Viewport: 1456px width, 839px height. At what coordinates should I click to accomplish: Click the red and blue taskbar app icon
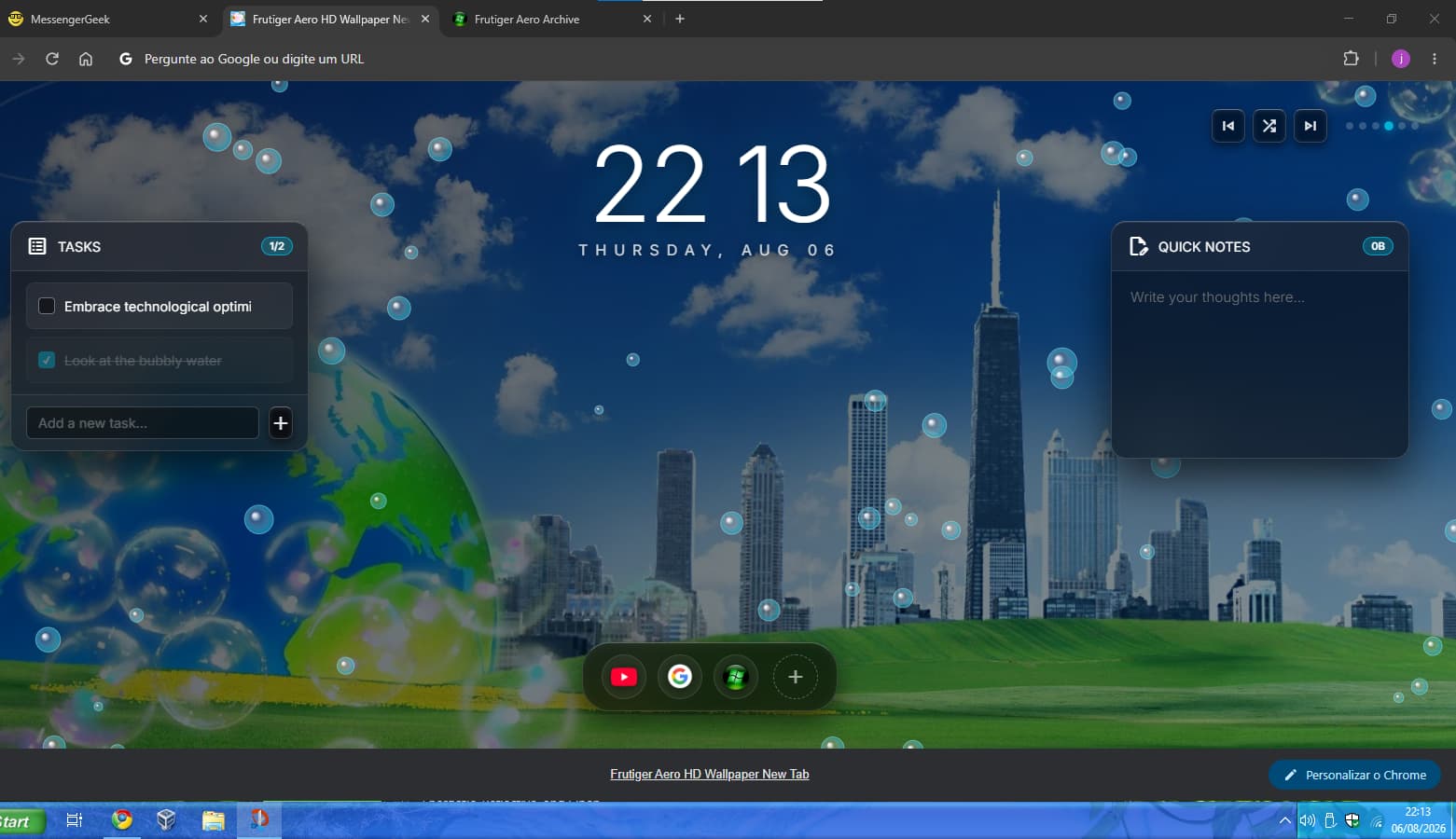[x=259, y=819]
